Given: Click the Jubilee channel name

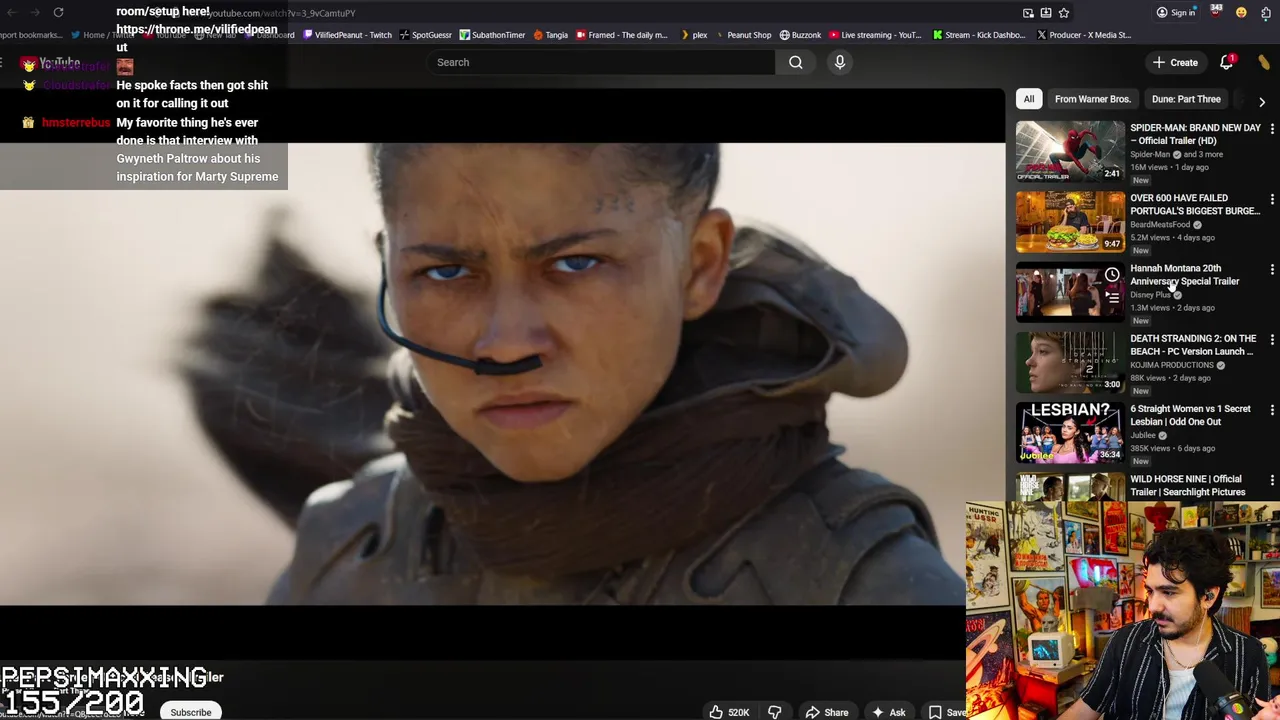Looking at the screenshot, I should click(x=1143, y=435).
